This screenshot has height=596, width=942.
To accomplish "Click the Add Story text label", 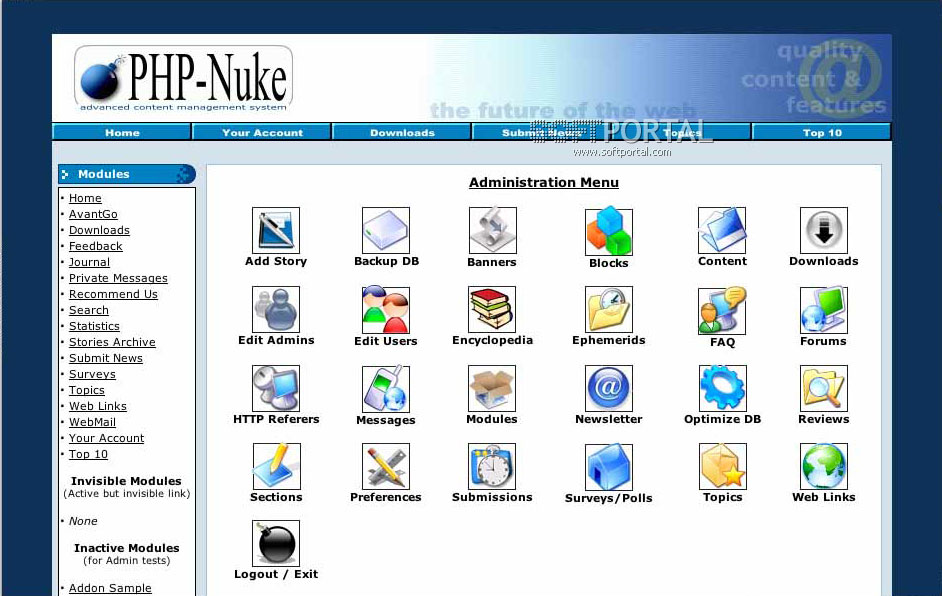I will point(276,261).
